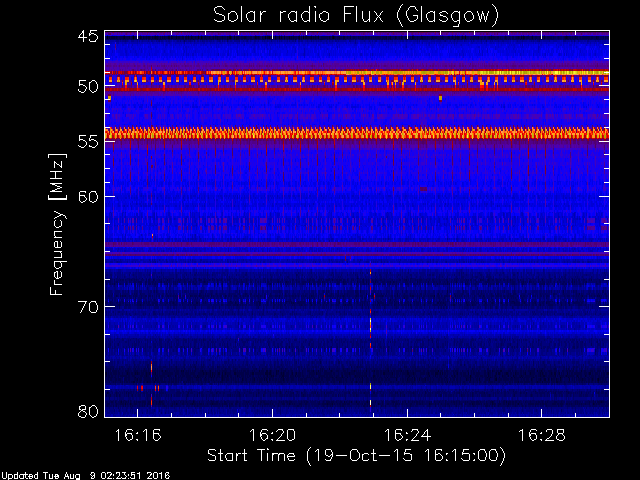
Task: Click the small yellow blip near 16:25 at 51 MHz
Action: point(440,98)
